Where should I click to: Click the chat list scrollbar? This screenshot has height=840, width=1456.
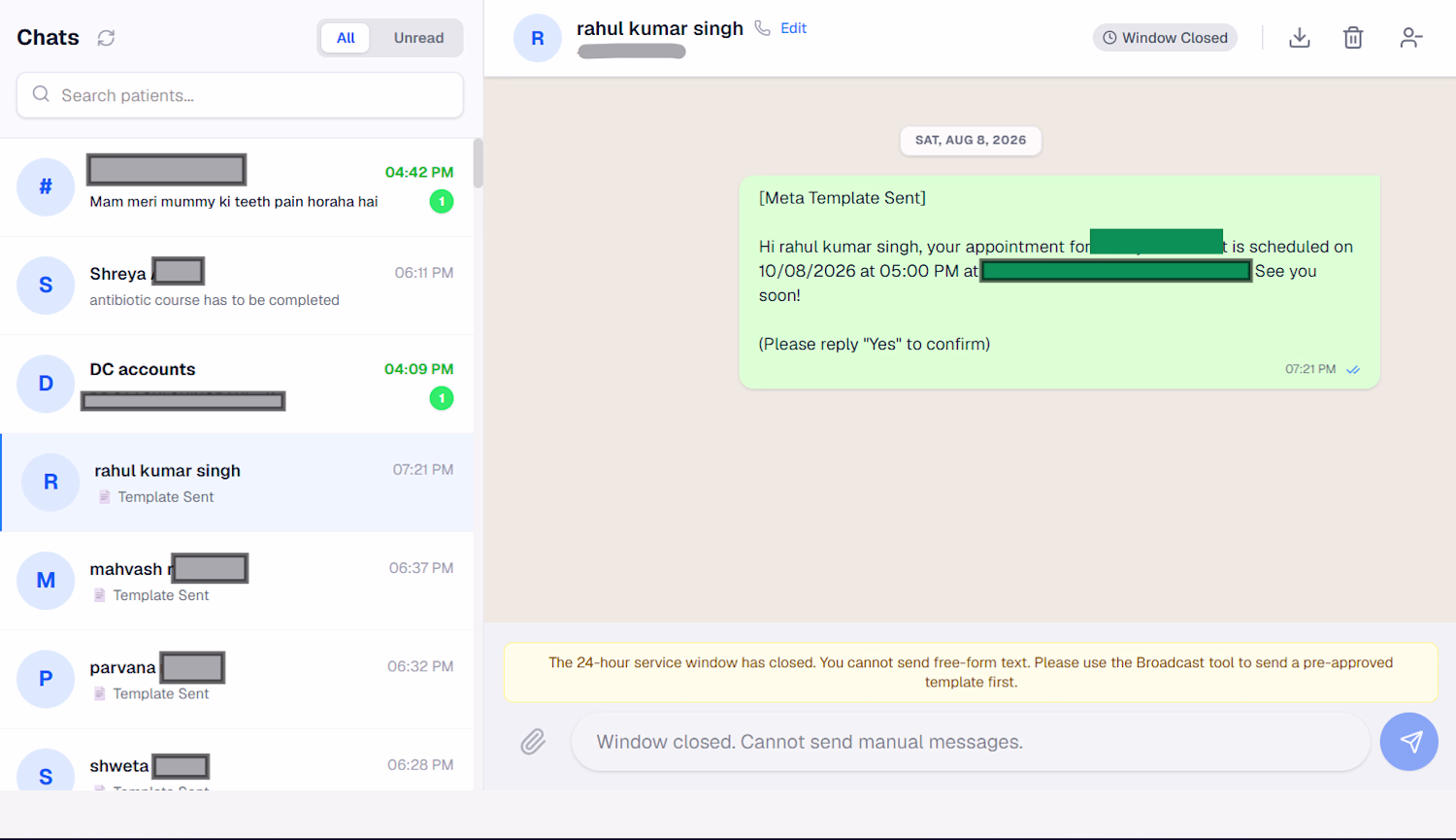click(x=478, y=162)
